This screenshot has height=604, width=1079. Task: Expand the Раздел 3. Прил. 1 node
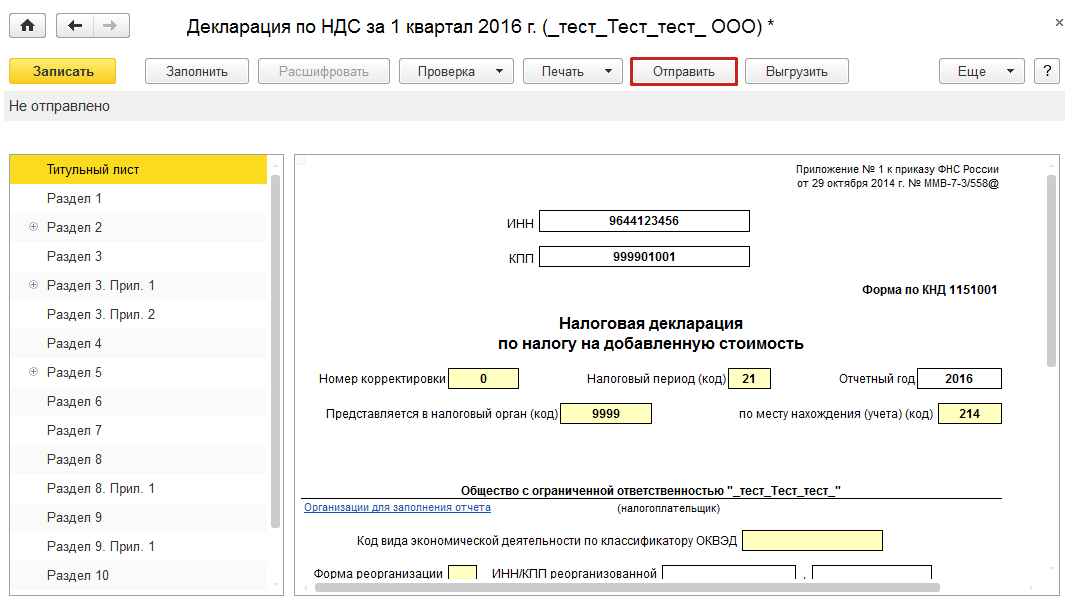point(33,286)
